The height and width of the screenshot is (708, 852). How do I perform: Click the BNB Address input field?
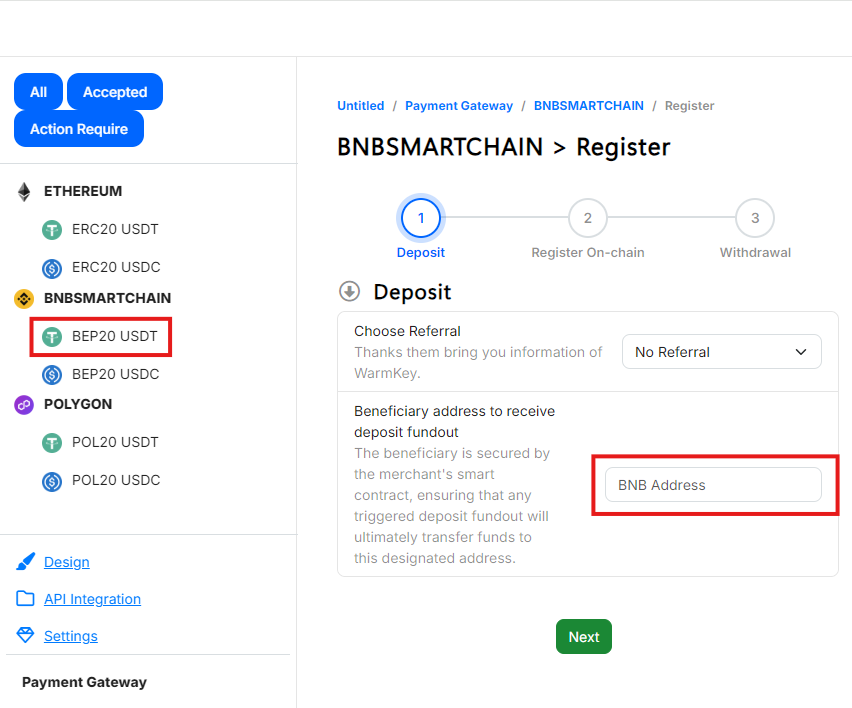pos(713,485)
